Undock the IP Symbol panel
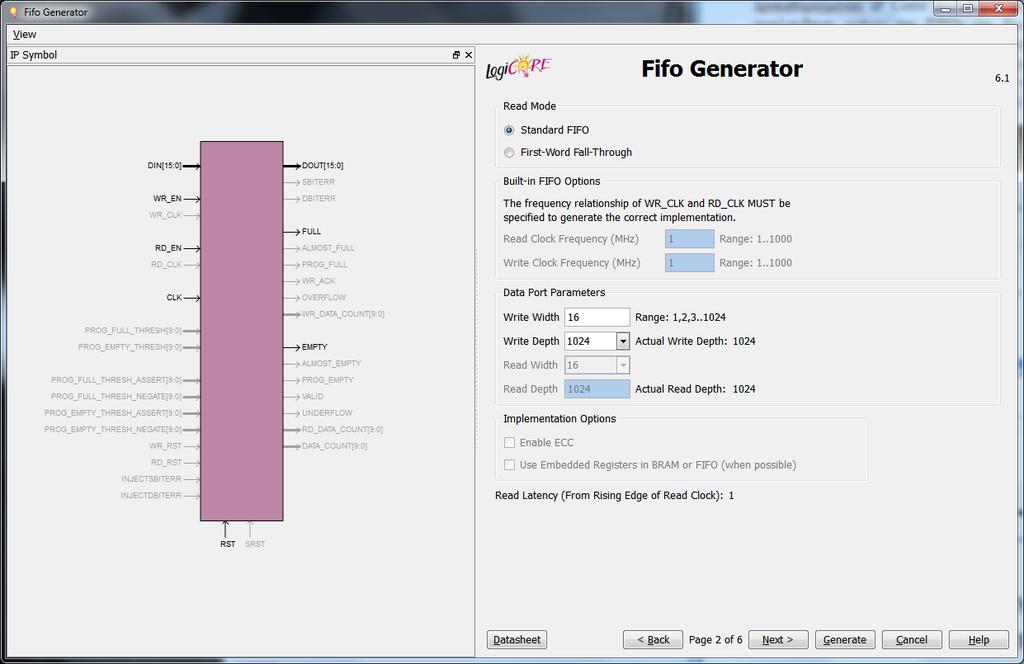Image resolution: width=1024 pixels, height=664 pixels. click(x=456, y=55)
